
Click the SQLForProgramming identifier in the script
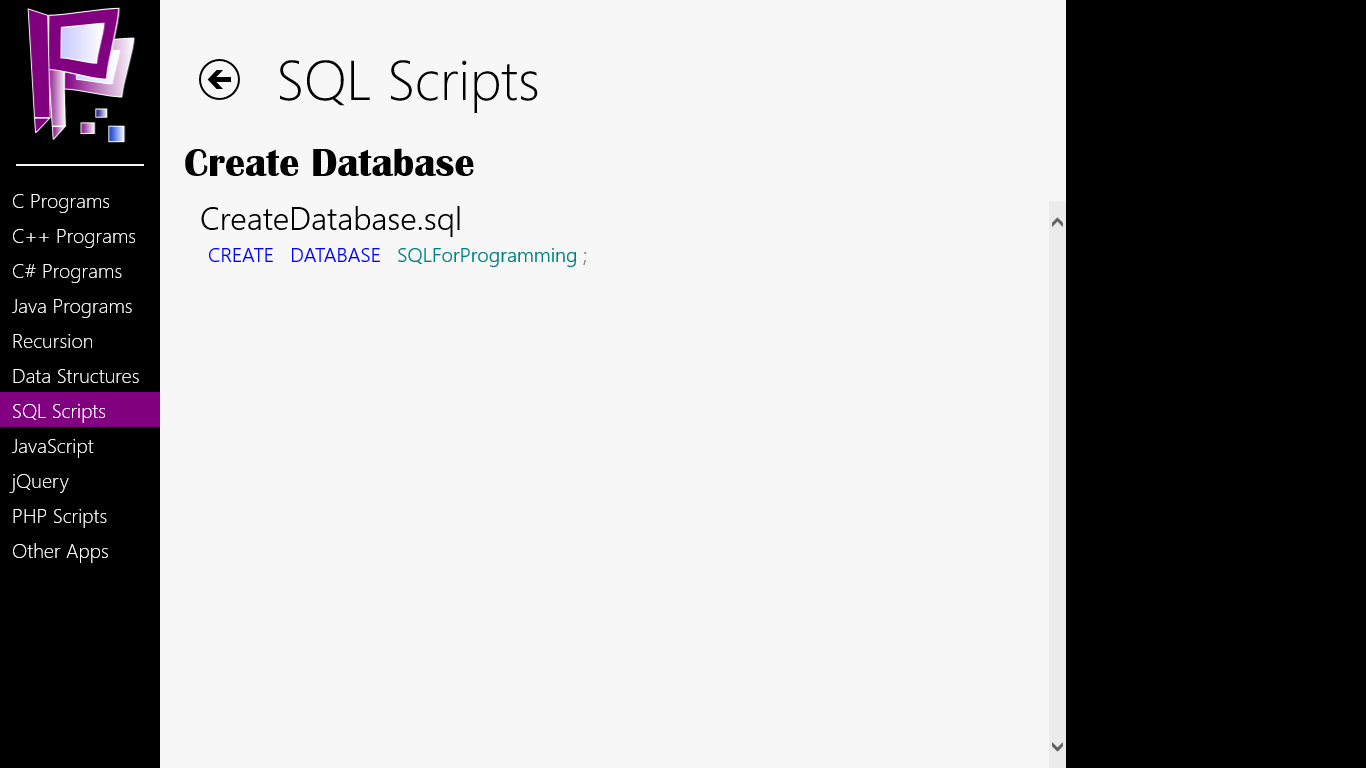(x=487, y=256)
